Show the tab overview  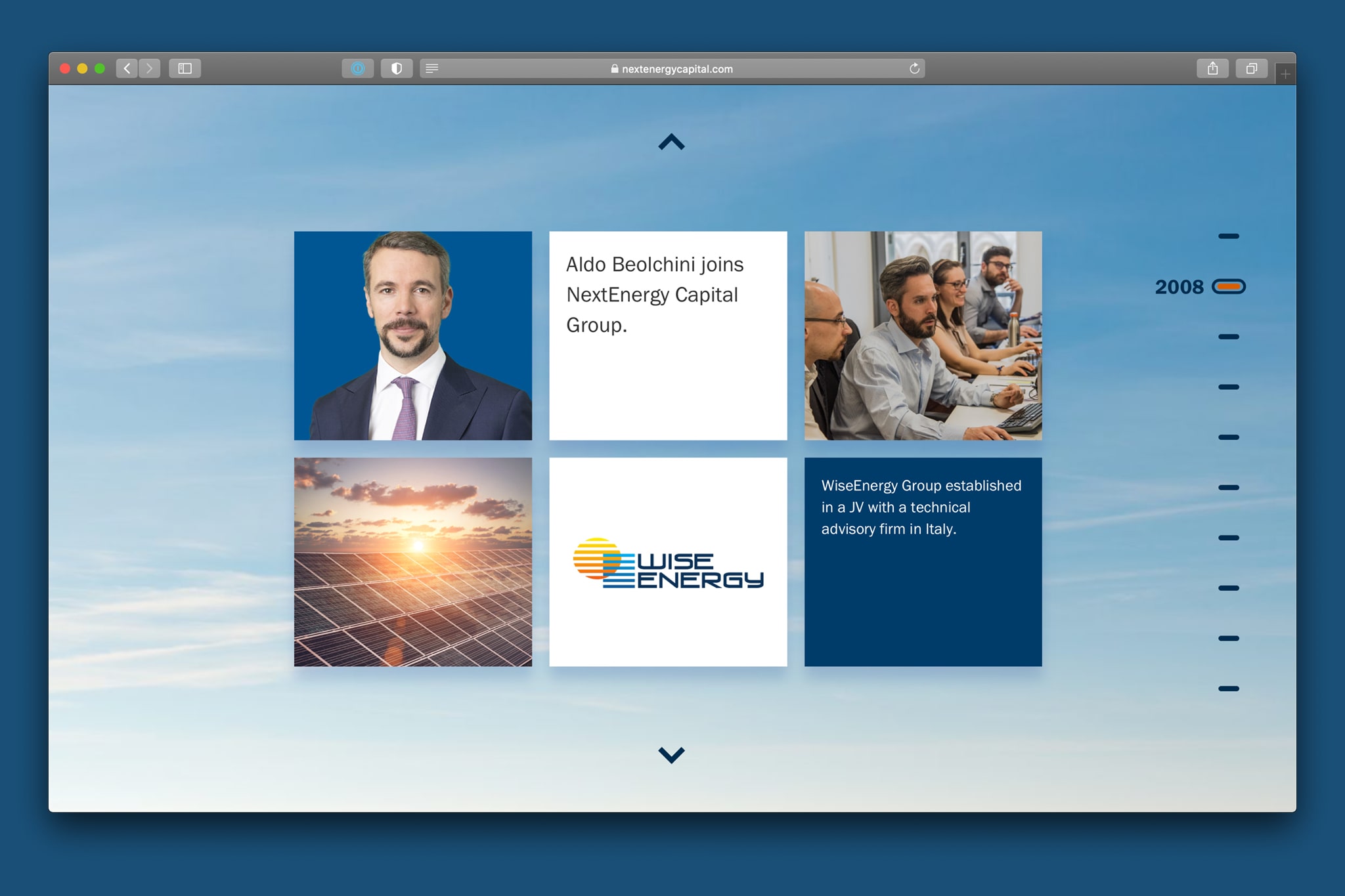point(1252,68)
